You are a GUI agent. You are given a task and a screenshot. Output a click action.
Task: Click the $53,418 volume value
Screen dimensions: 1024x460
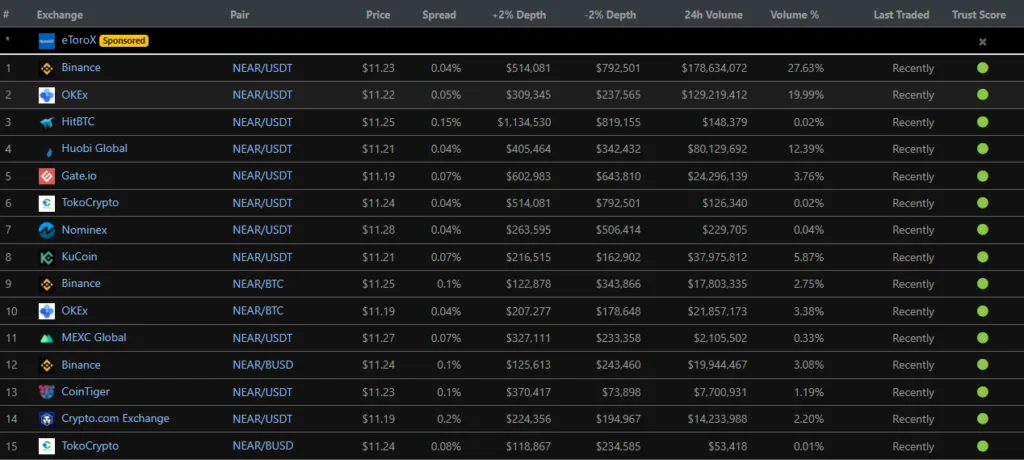(728, 446)
